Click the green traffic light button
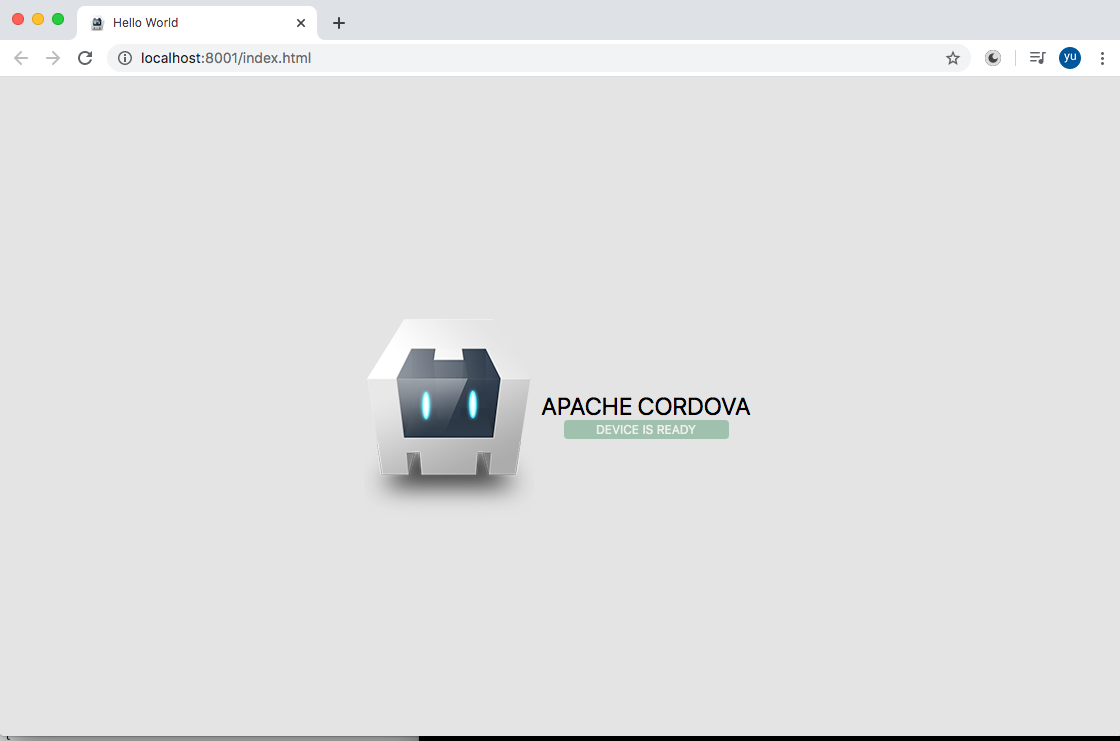The image size is (1120, 741). tap(58, 18)
